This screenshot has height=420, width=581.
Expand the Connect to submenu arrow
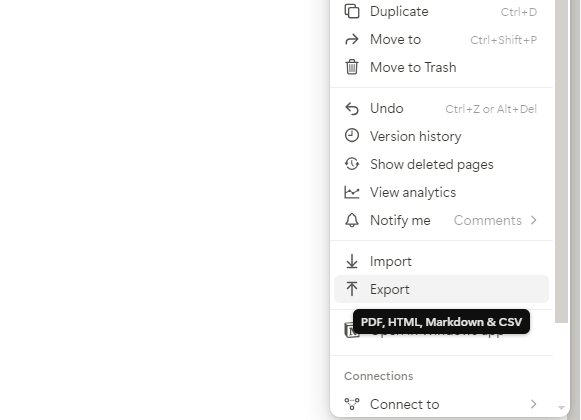click(533, 404)
